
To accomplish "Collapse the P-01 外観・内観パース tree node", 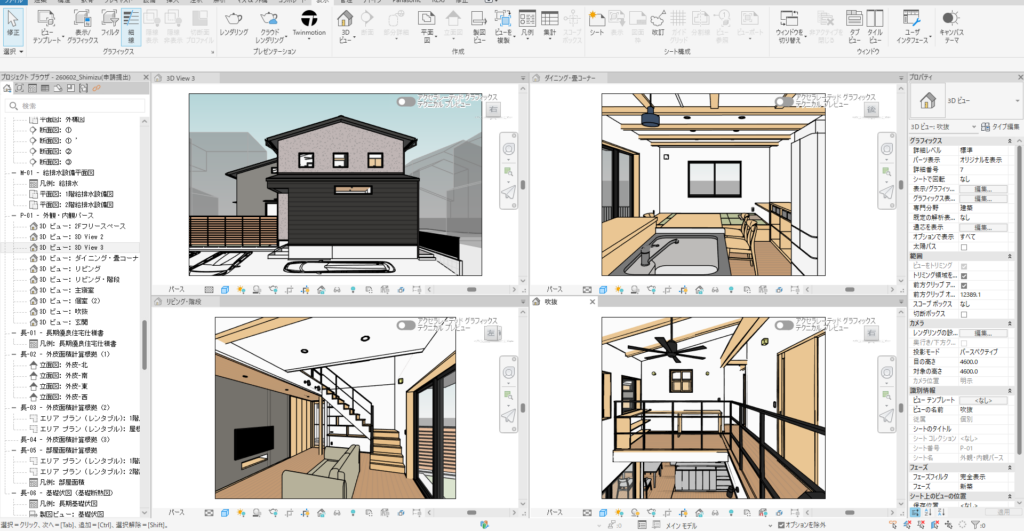I will coord(14,216).
